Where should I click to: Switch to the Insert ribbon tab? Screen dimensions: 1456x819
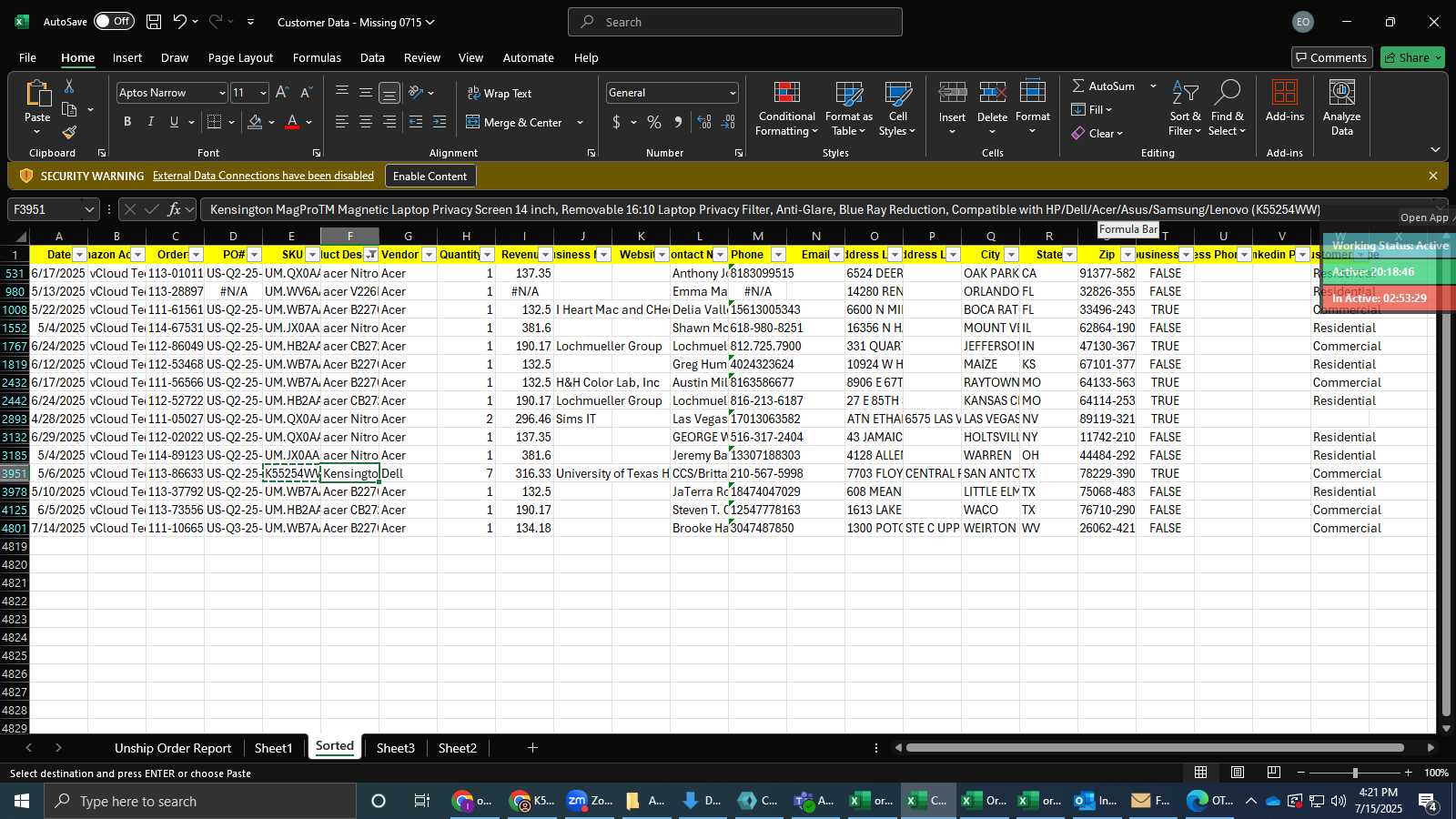point(127,57)
